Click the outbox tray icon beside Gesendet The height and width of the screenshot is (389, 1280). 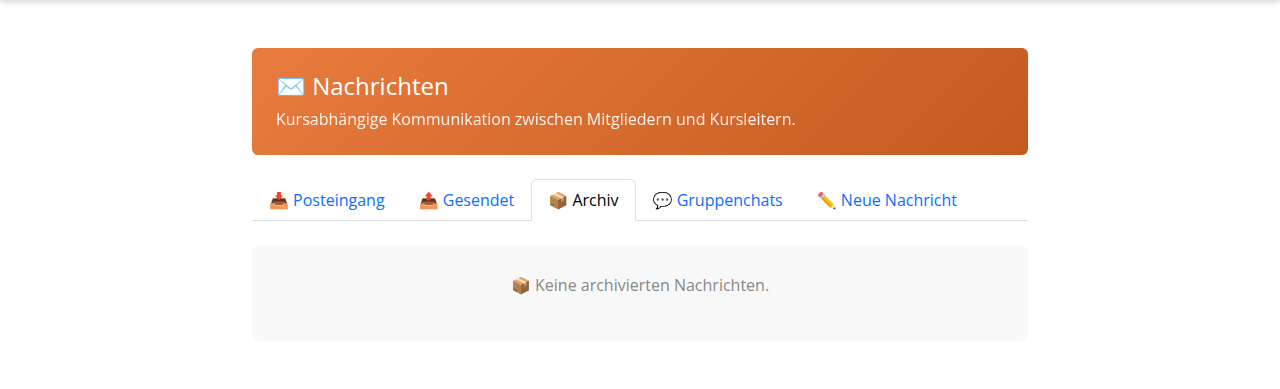coord(429,201)
